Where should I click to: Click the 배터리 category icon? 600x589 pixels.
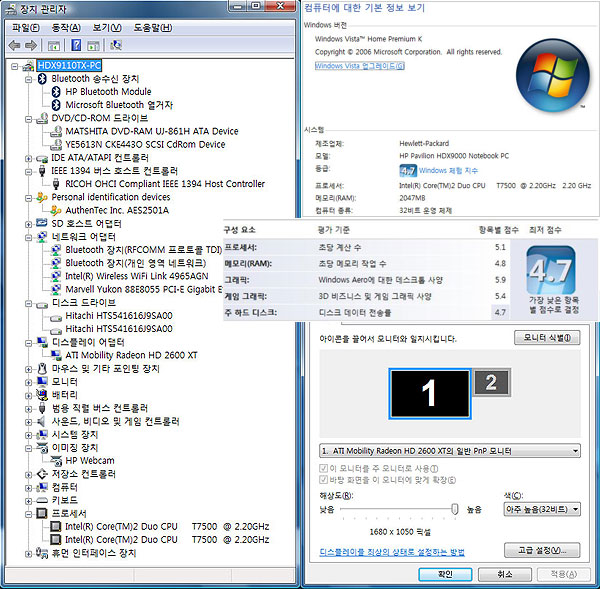coord(42,395)
